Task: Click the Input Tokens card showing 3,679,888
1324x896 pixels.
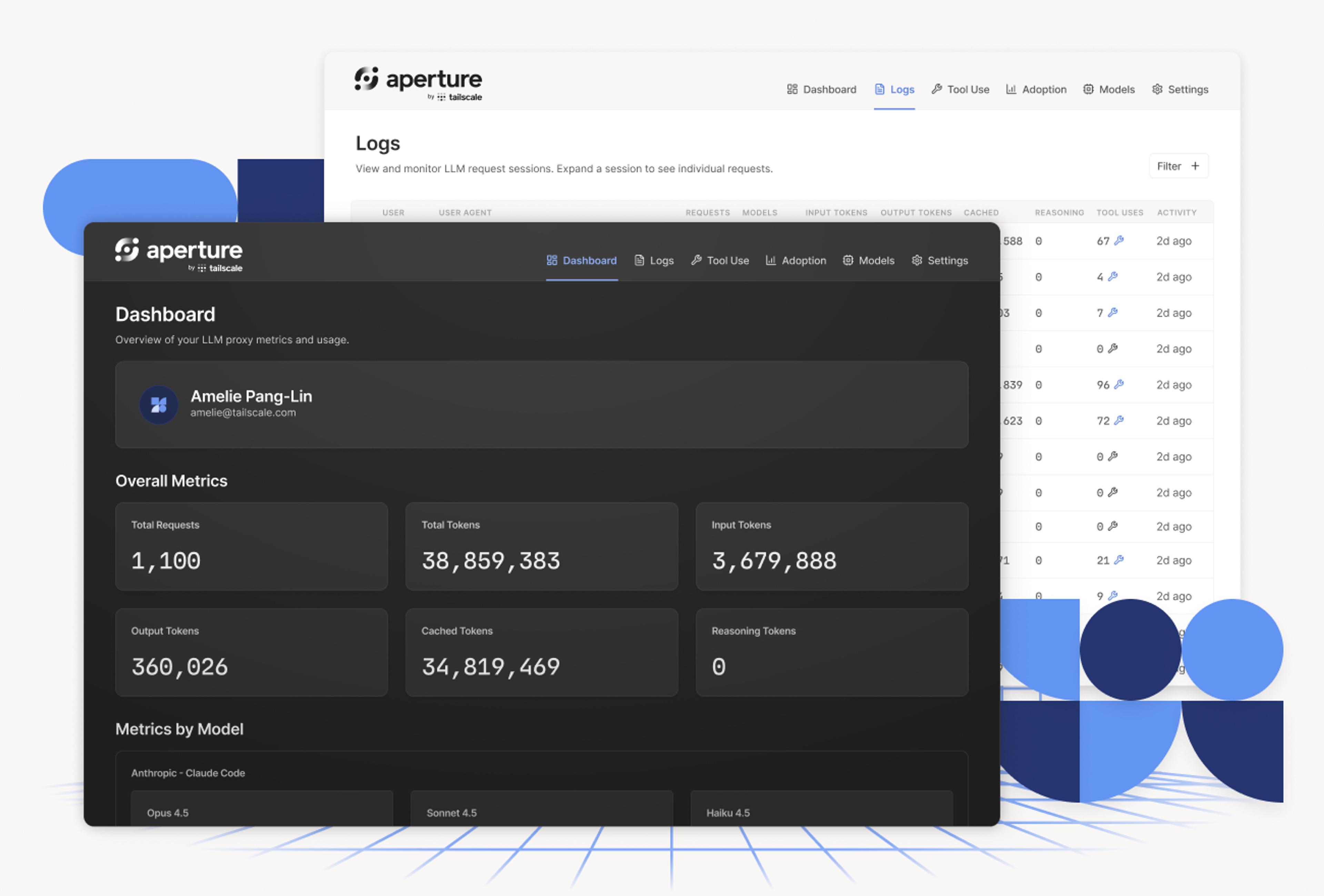Action: pyautogui.click(x=832, y=546)
